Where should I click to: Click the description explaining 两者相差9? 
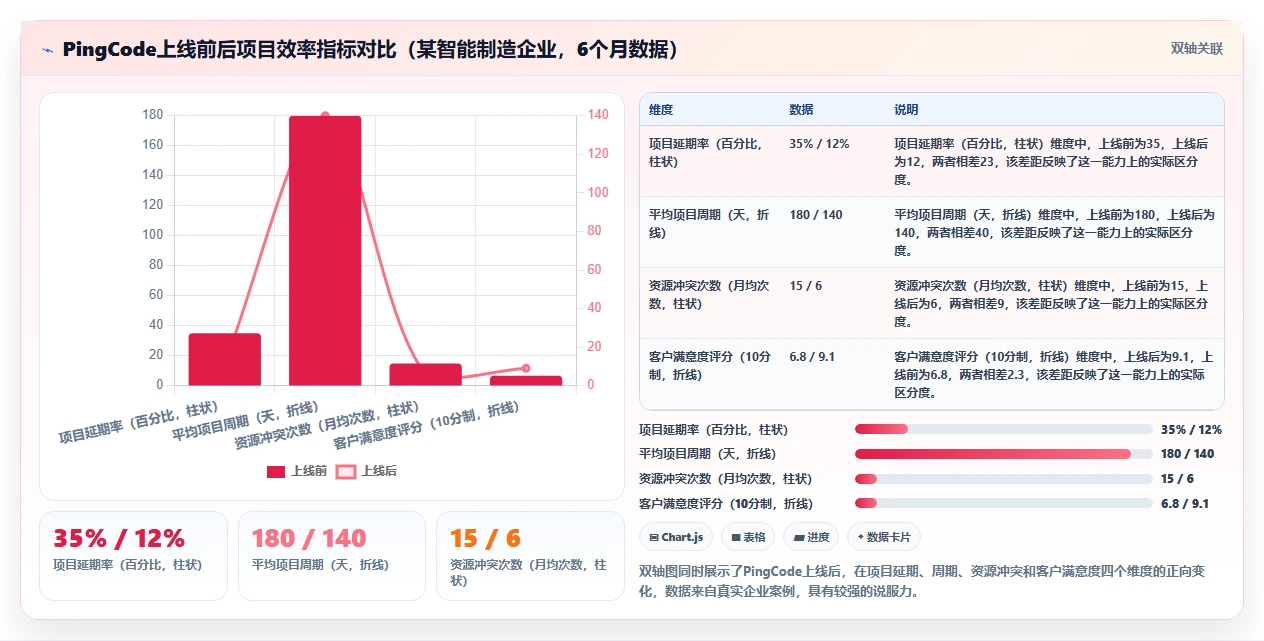pyautogui.click(x=1053, y=303)
